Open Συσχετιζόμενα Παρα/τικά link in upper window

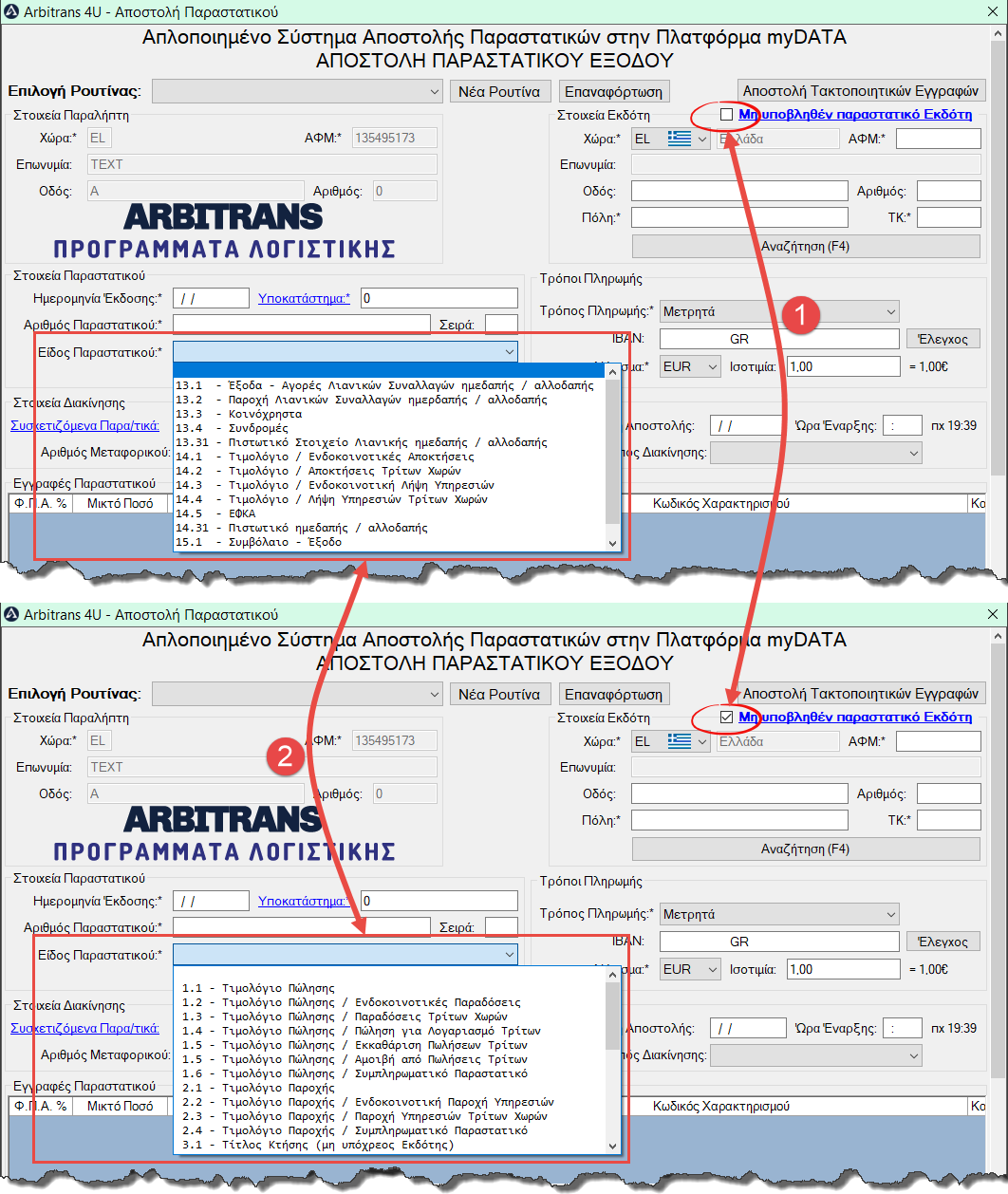pyautogui.click(x=84, y=425)
